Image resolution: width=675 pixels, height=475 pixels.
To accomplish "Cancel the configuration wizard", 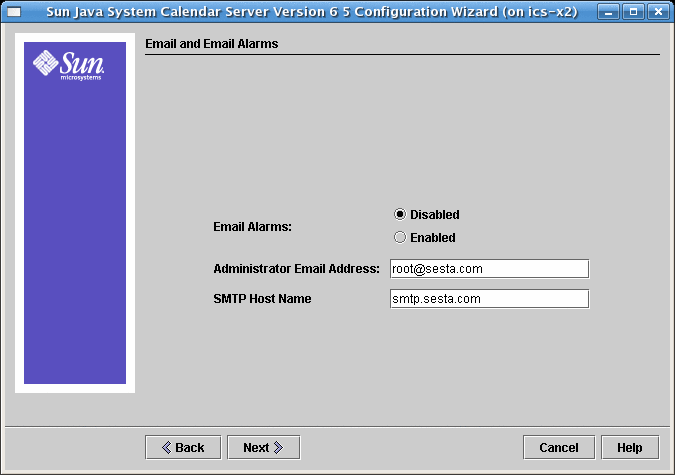I will click(559, 447).
